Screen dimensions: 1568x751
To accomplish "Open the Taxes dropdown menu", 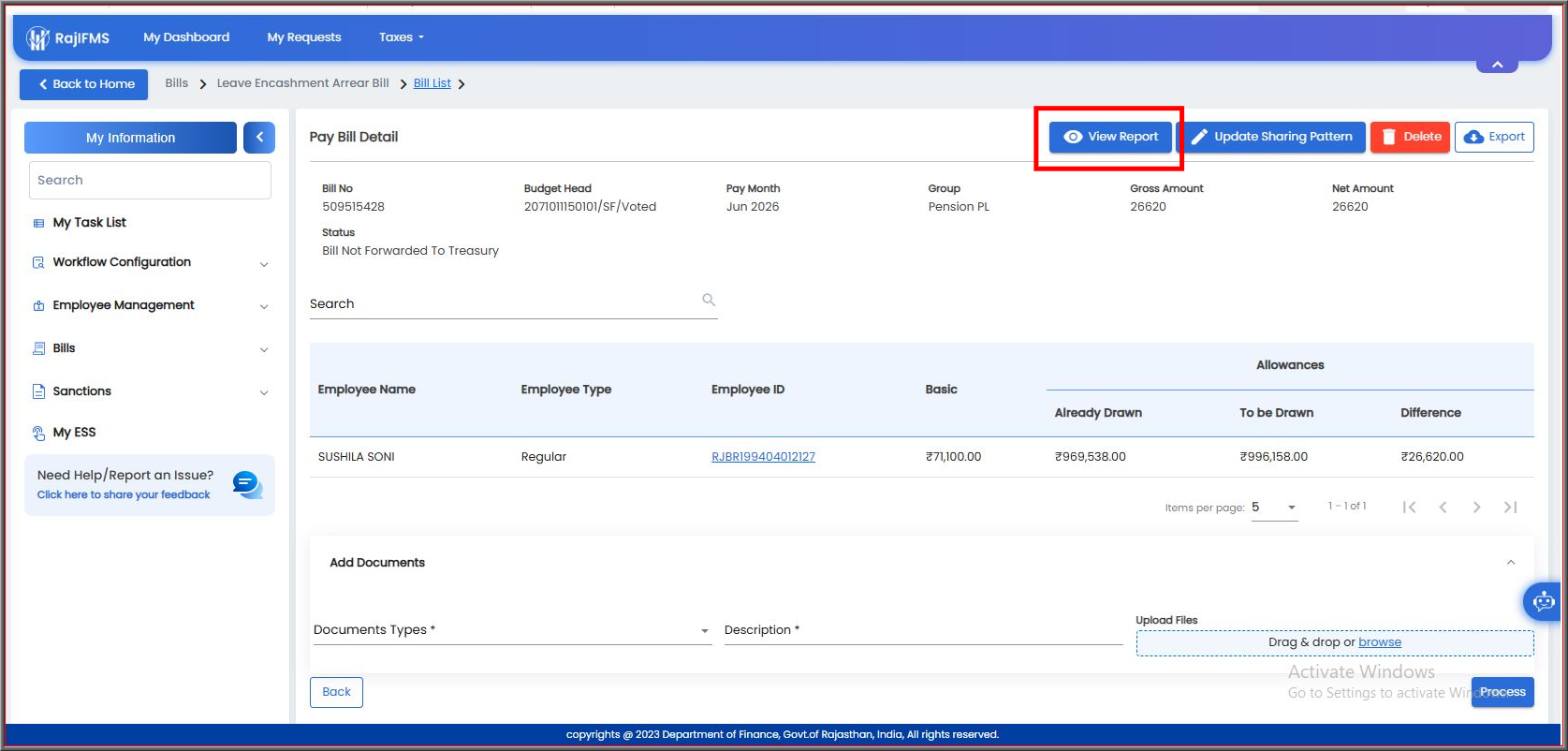I will 402,37.
